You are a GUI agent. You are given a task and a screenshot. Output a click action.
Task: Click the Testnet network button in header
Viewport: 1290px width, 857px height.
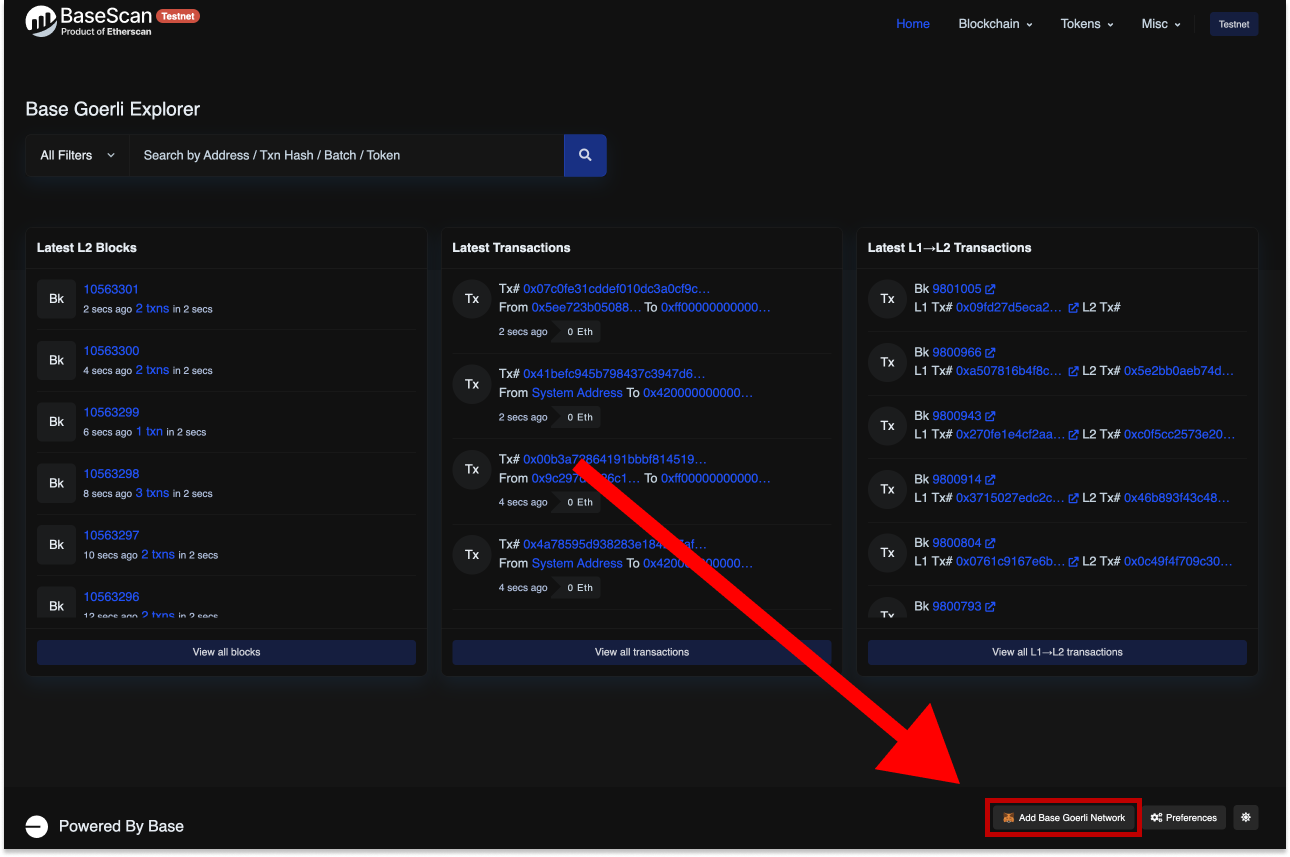click(1234, 24)
